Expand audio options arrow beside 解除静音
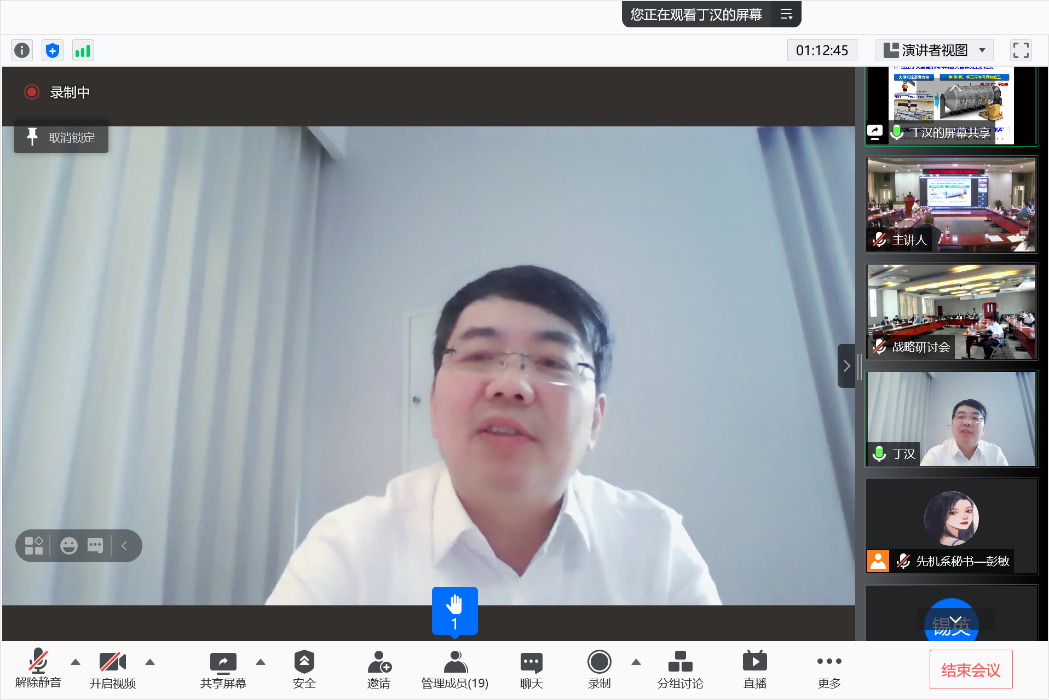This screenshot has width=1049, height=700. click(75, 662)
